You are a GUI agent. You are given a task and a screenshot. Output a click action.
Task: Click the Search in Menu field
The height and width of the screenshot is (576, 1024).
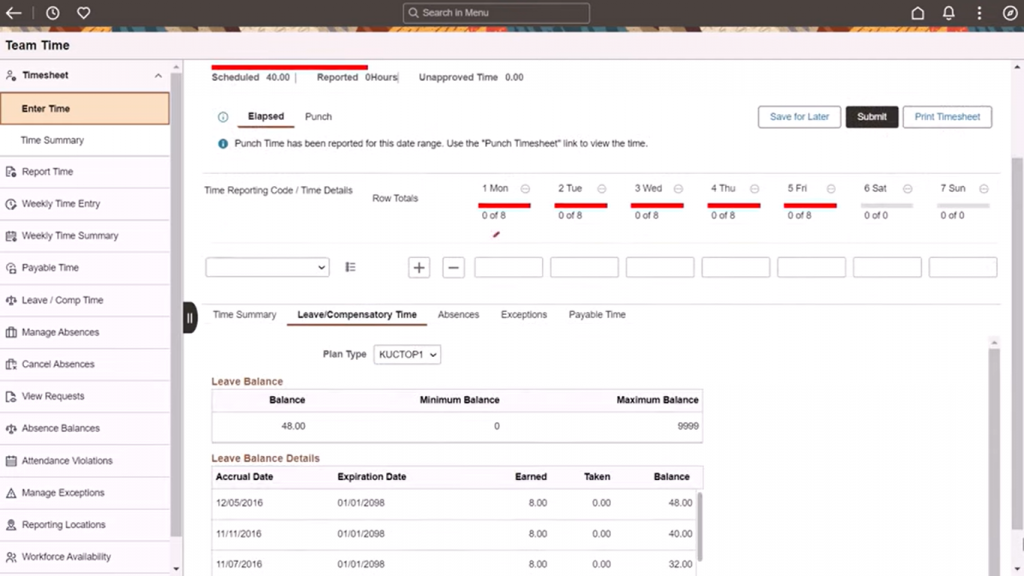coord(495,13)
